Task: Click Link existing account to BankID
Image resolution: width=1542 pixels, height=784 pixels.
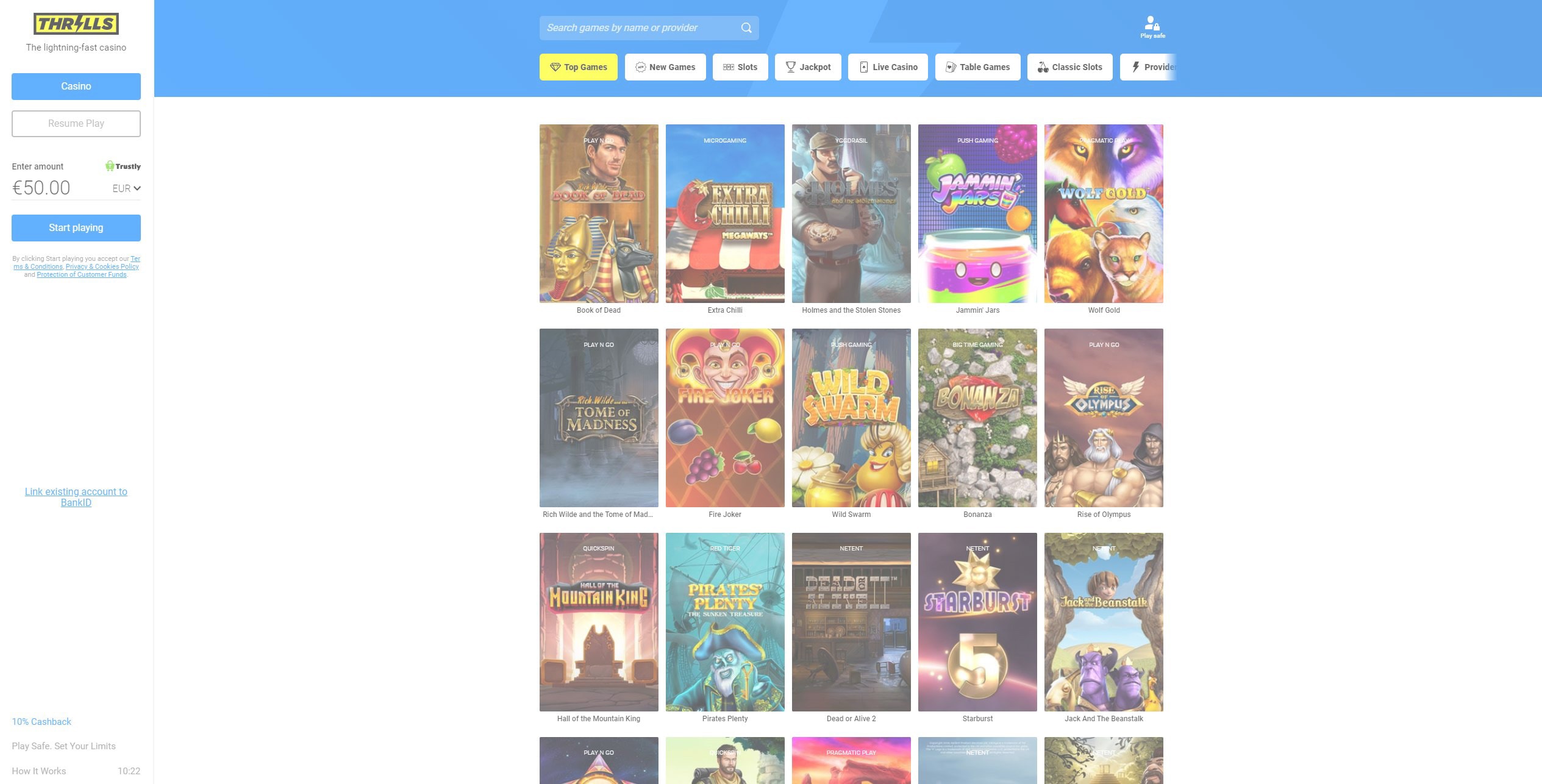Action: [76, 497]
